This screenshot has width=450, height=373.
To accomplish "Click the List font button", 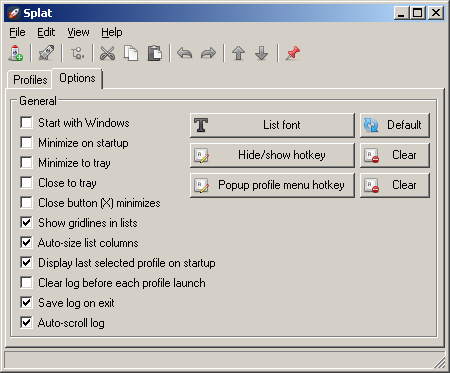I will (272, 125).
